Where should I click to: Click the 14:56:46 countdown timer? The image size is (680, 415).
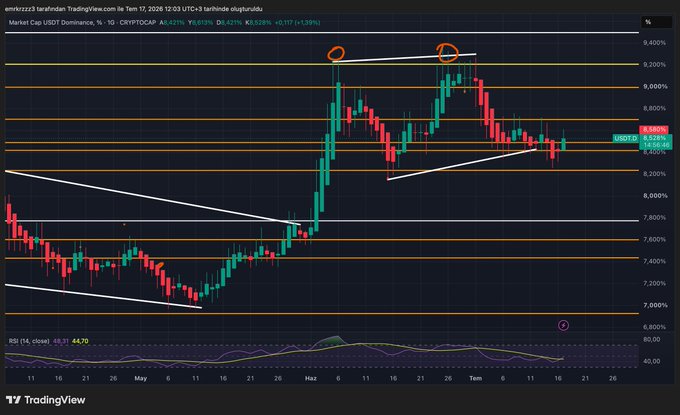pyautogui.click(x=656, y=145)
